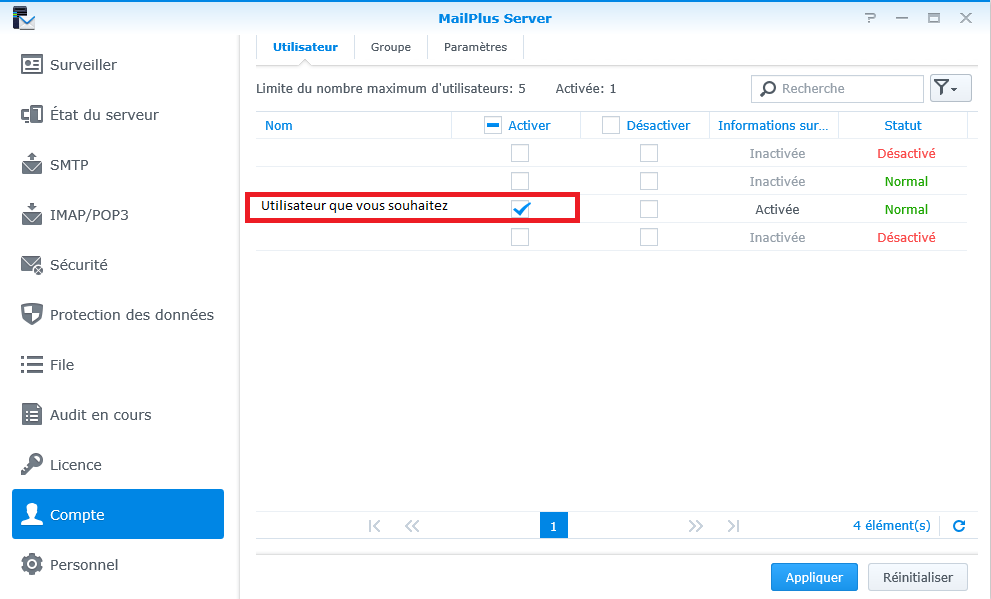Click the Personnel gear icon

32,565
